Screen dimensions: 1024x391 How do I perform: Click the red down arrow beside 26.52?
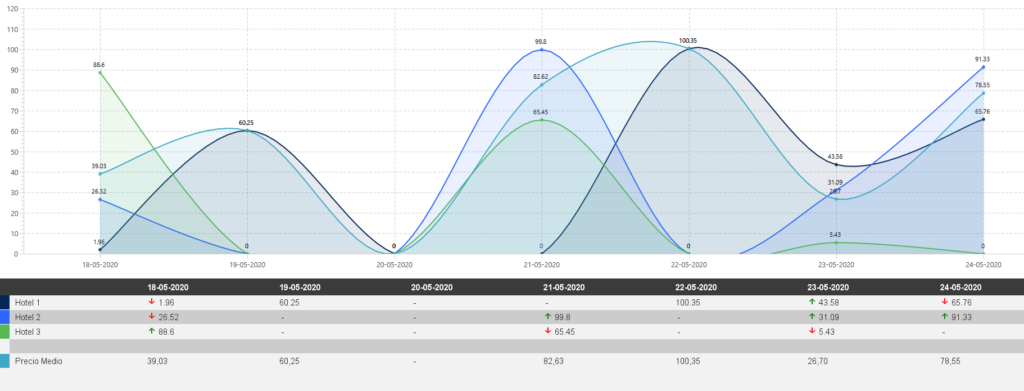pyautogui.click(x=152, y=317)
